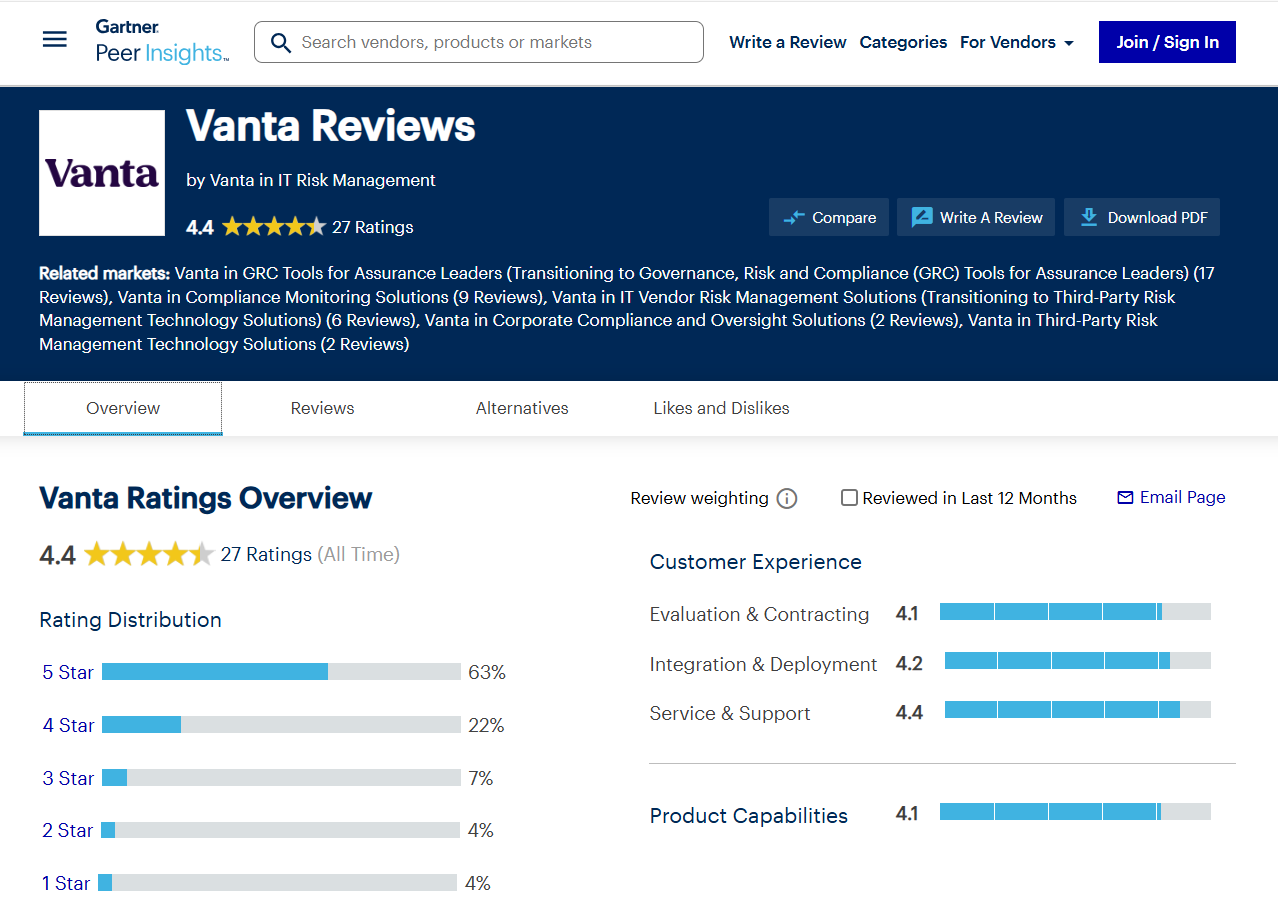This screenshot has width=1278, height=900.
Task: Click the Gartner Peer Insights logo
Action: (162, 41)
